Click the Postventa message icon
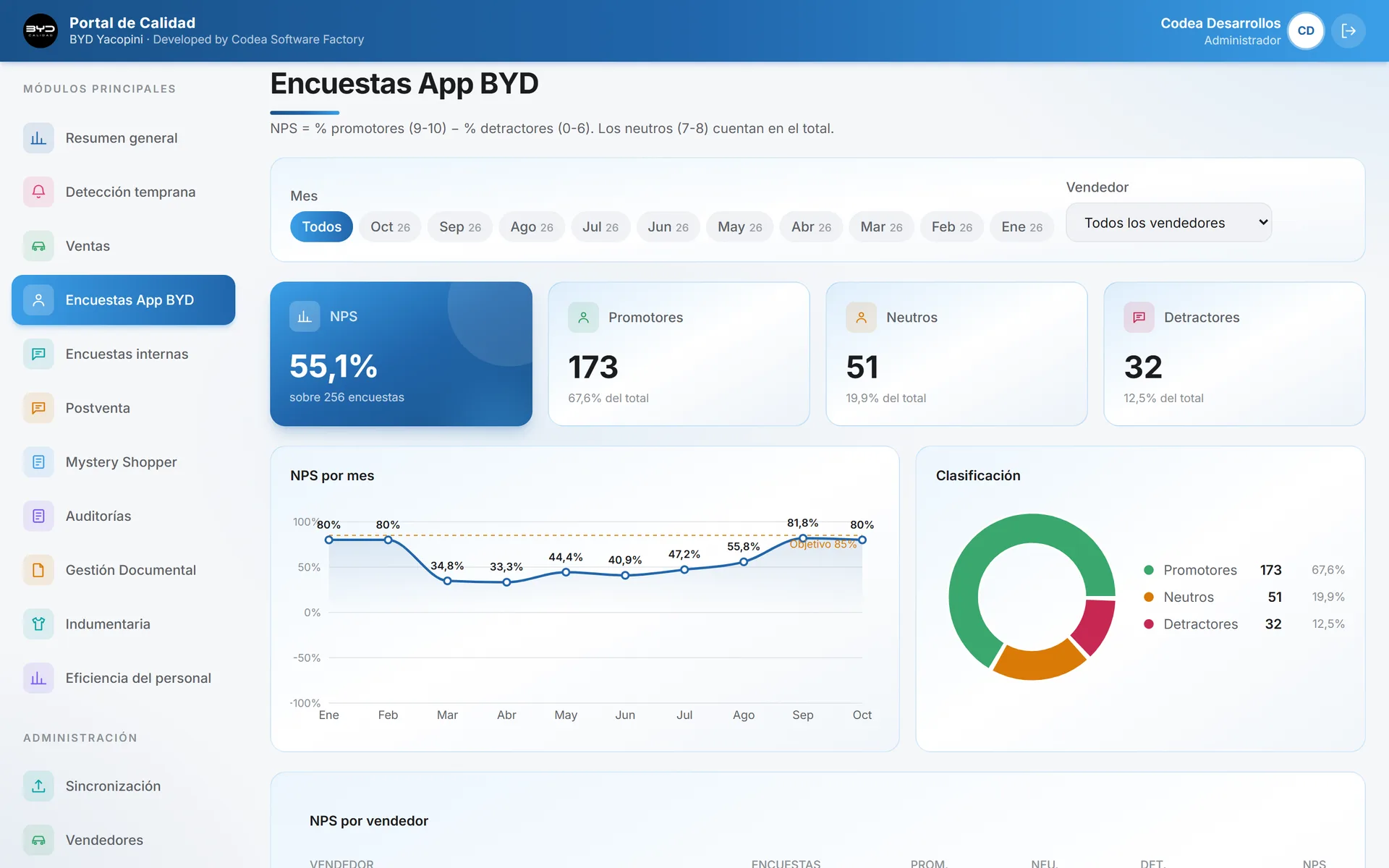Image resolution: width=1389 pixels, height=868 pixels. (x=38, y=408)
